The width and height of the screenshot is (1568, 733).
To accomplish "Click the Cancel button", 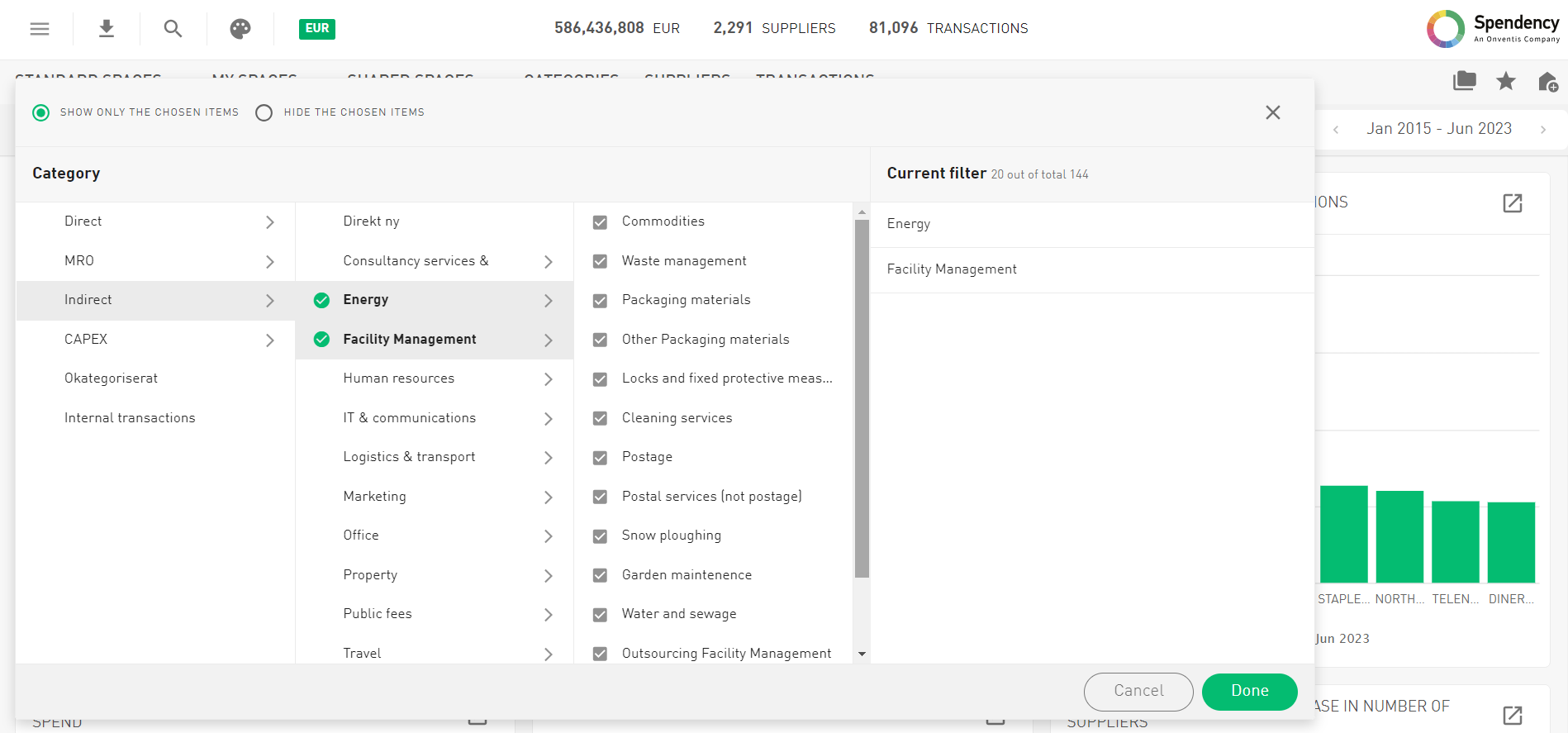I will (1138, 692).
